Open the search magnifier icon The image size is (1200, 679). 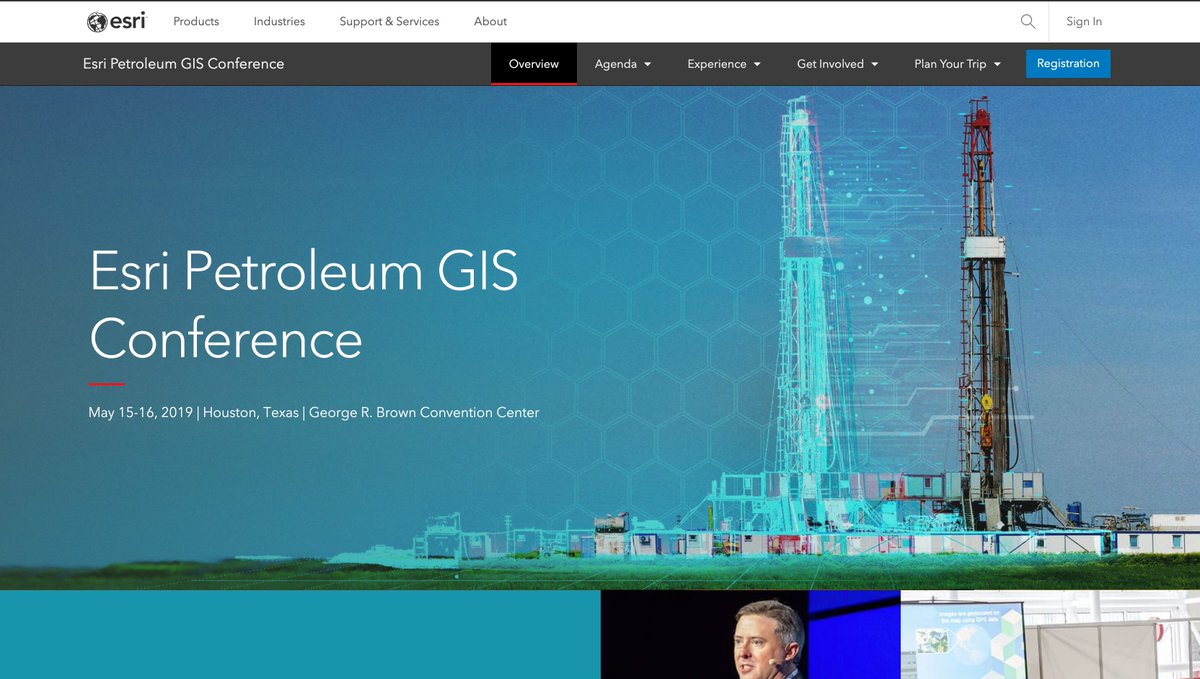[x=1028, y=21]
